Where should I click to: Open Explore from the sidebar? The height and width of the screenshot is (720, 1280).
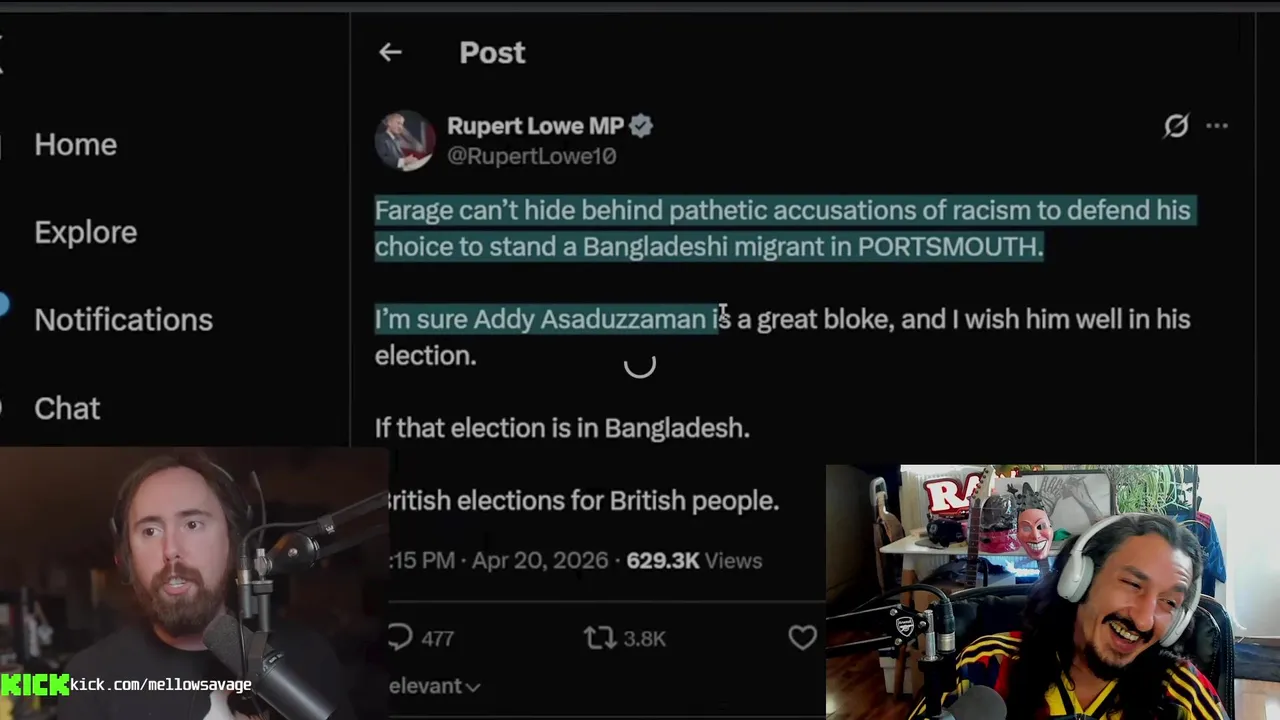coord(86,232)
